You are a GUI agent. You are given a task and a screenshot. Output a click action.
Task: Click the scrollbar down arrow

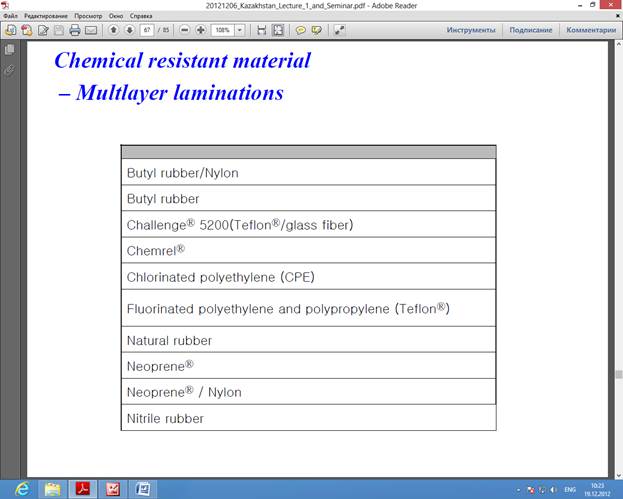click(x=619, y=475)
